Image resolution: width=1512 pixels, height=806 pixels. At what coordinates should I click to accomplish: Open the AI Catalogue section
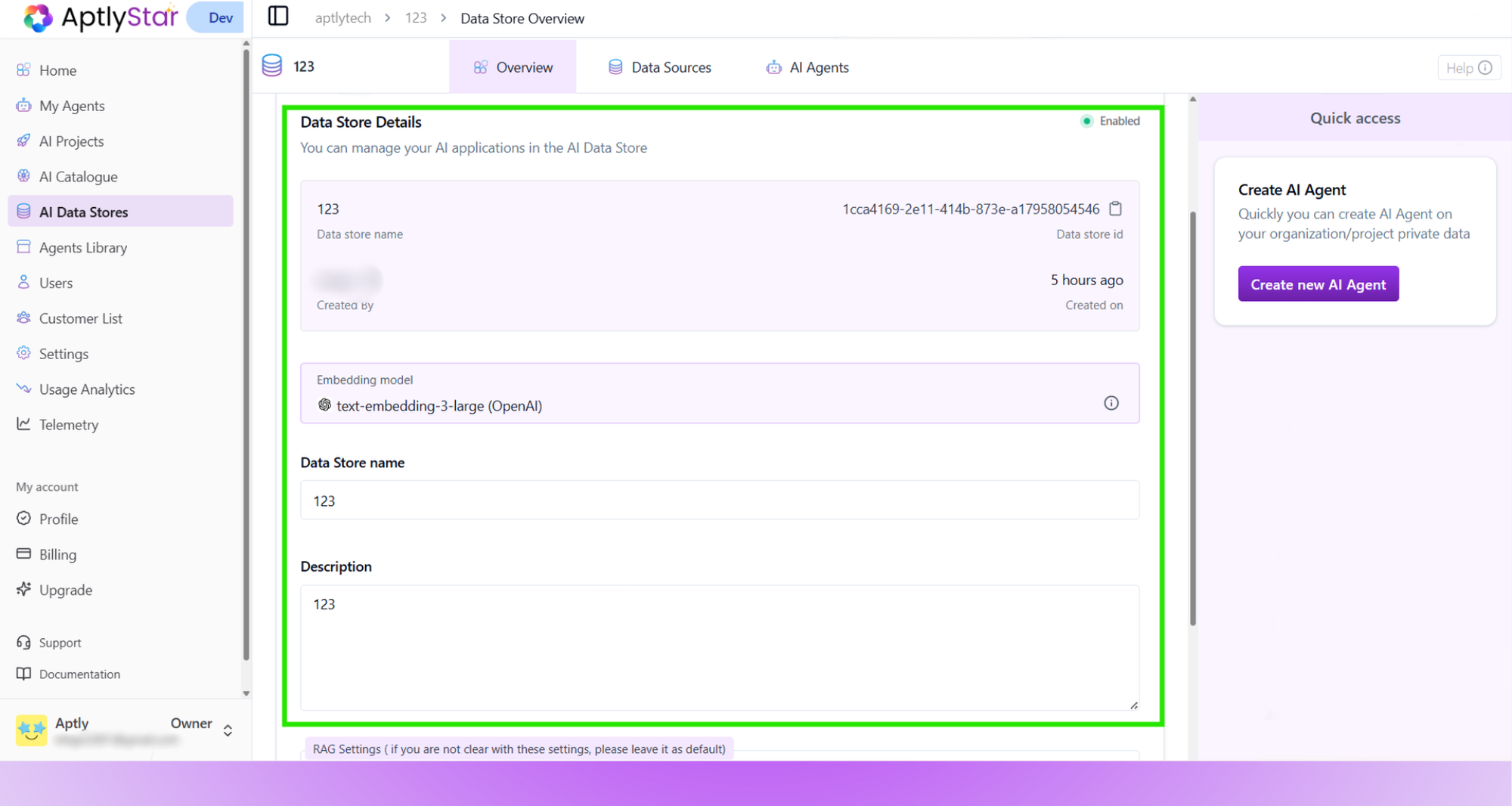tap(76, 176)
